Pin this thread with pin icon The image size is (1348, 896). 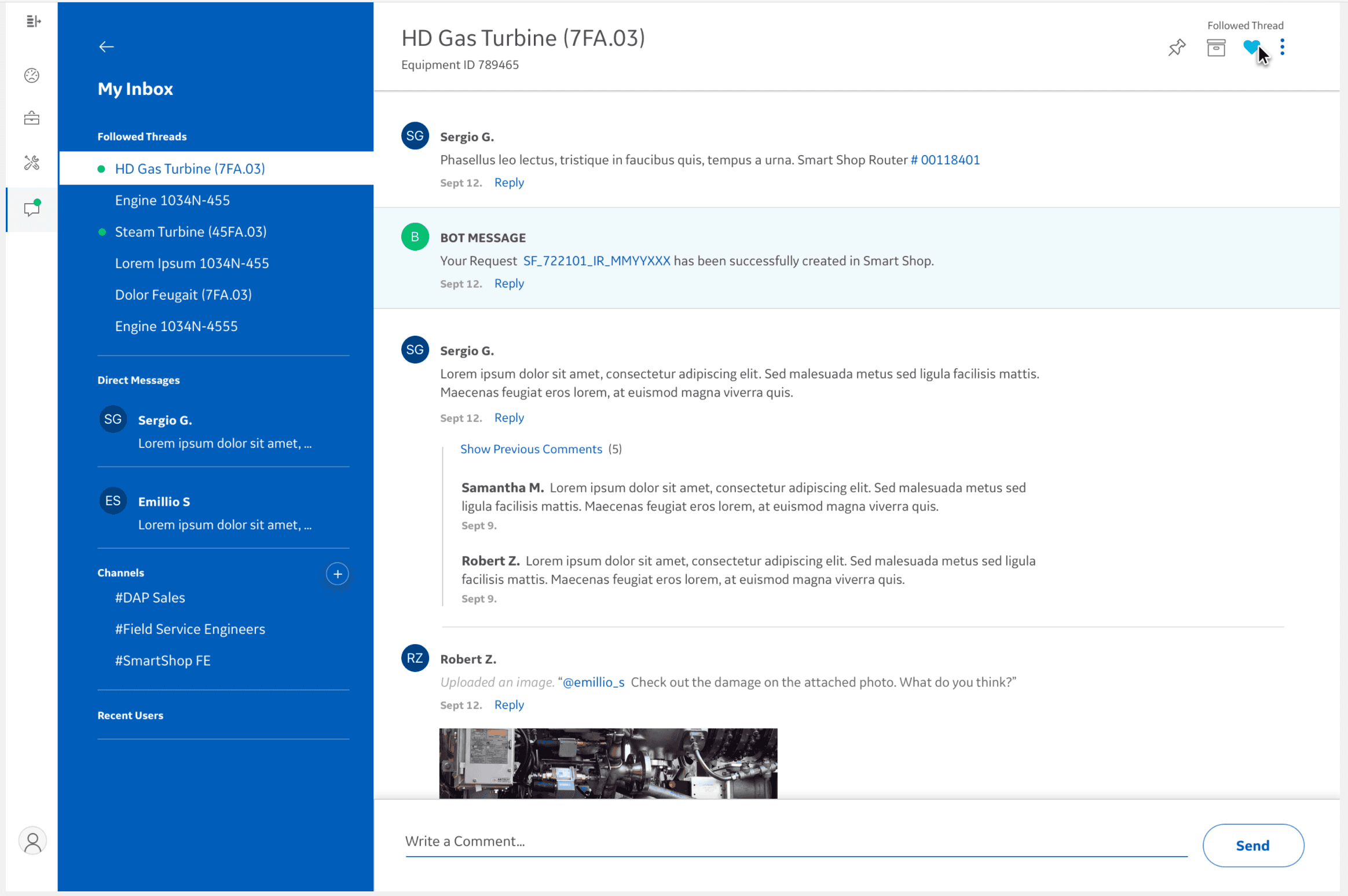1177,47
